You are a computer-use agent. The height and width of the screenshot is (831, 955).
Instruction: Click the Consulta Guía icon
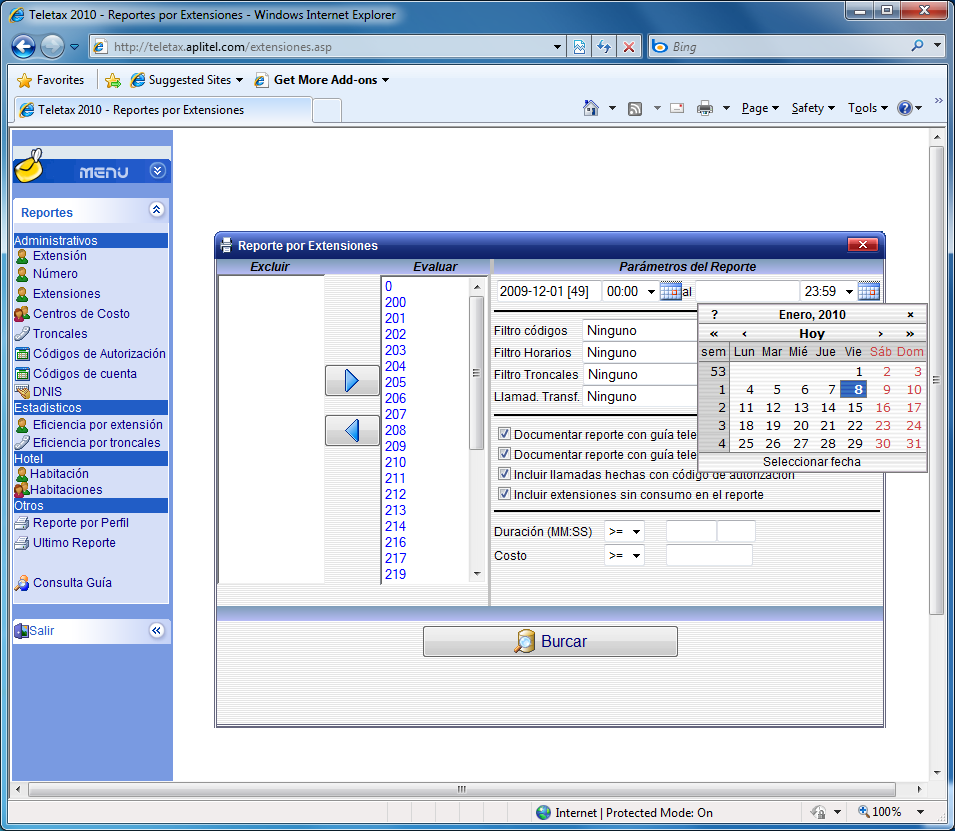tap(22, 583)
